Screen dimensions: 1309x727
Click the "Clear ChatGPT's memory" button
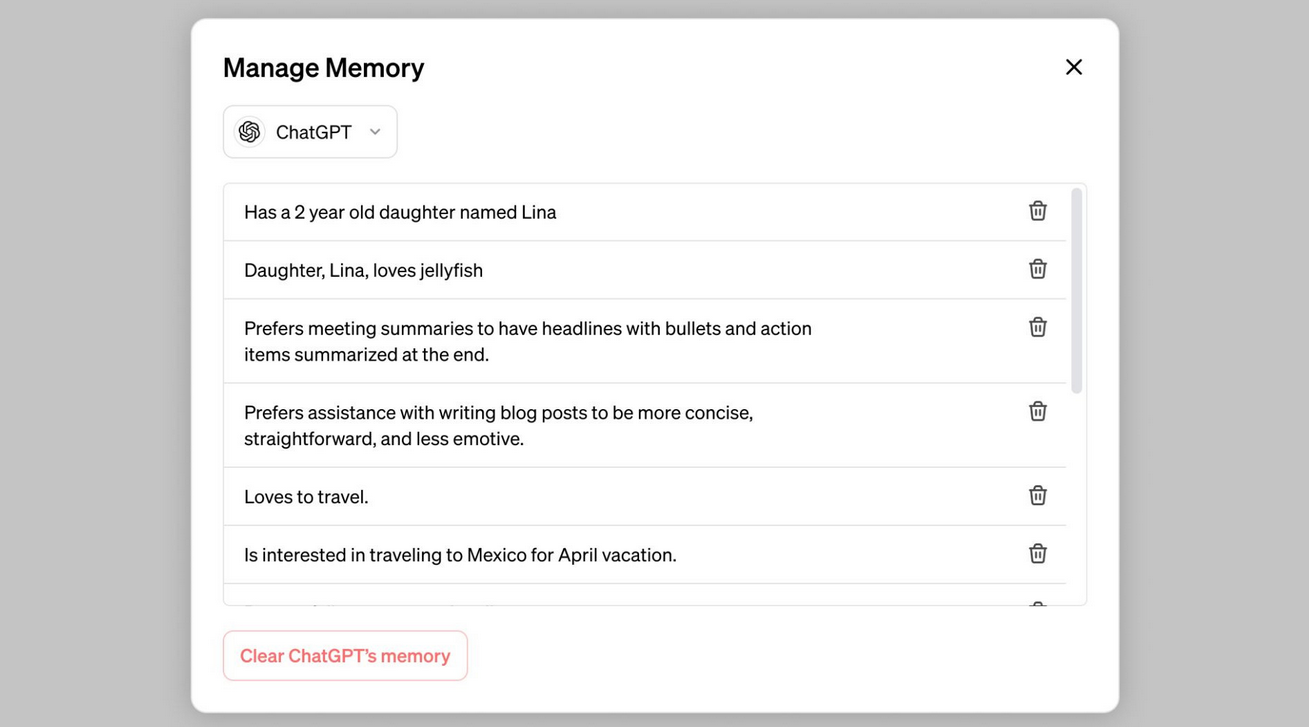[x=345, y=656]
